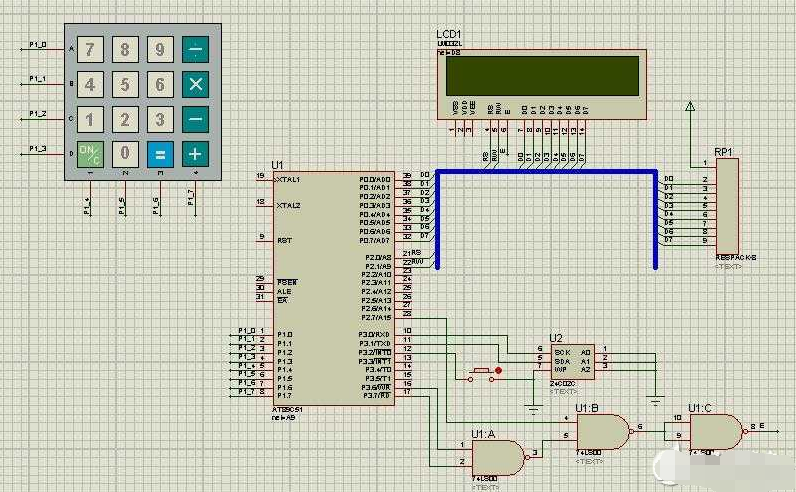Click the U1:A reference label
This screenshot has width=796, height=492.
click(483, 434)
